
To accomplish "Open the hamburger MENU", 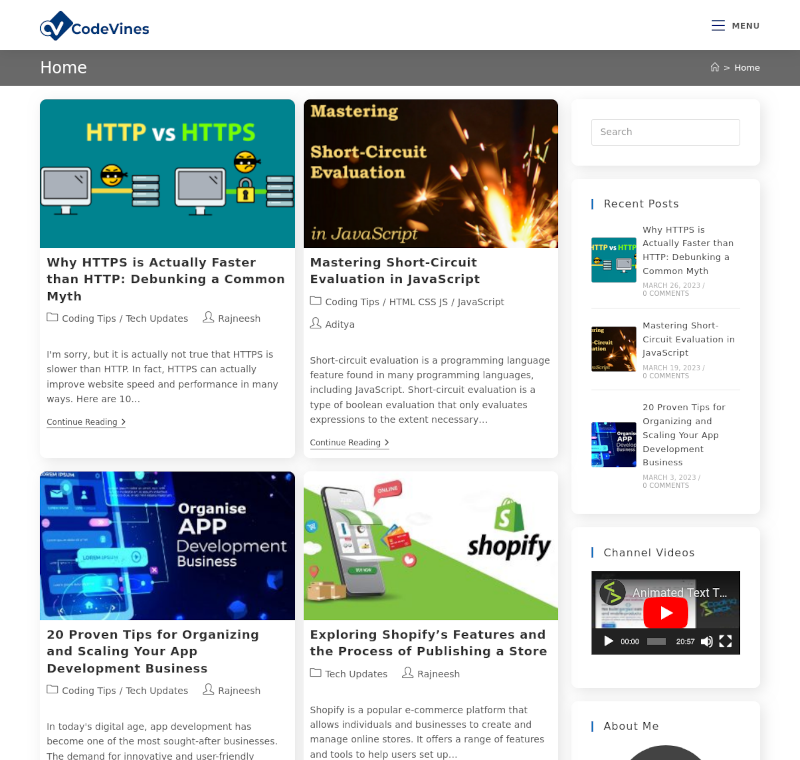I will tap(735, 26).
